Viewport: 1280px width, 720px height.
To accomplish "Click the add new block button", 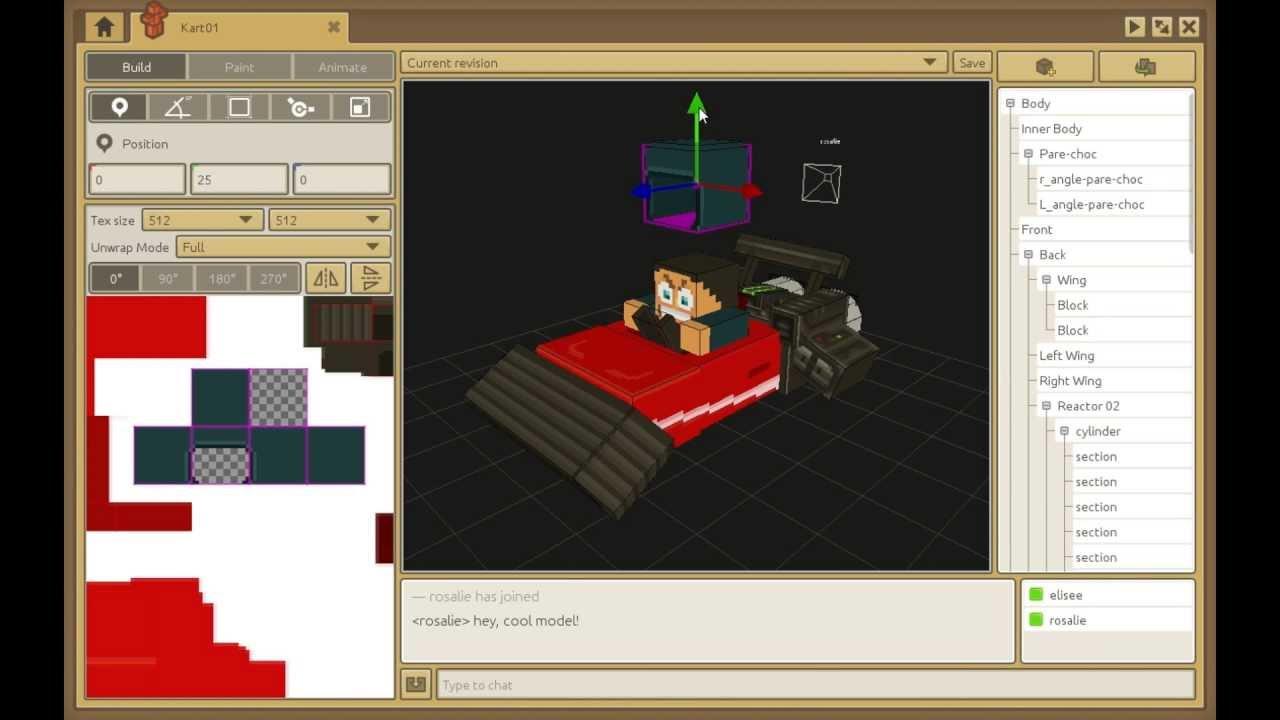I will tap(1045, 67).
